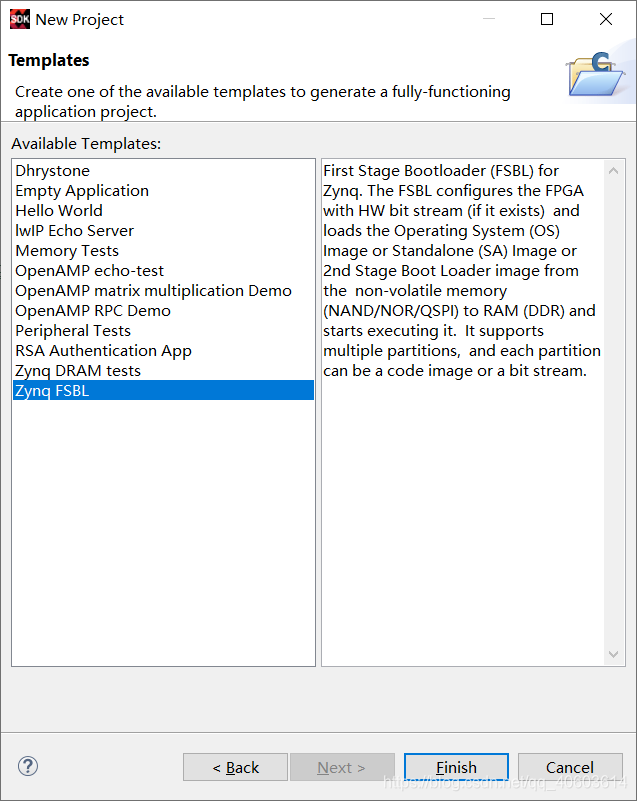Viewport: 637px width, 801px height.
Task: Close the New Project window
Action: coord(606,19)
